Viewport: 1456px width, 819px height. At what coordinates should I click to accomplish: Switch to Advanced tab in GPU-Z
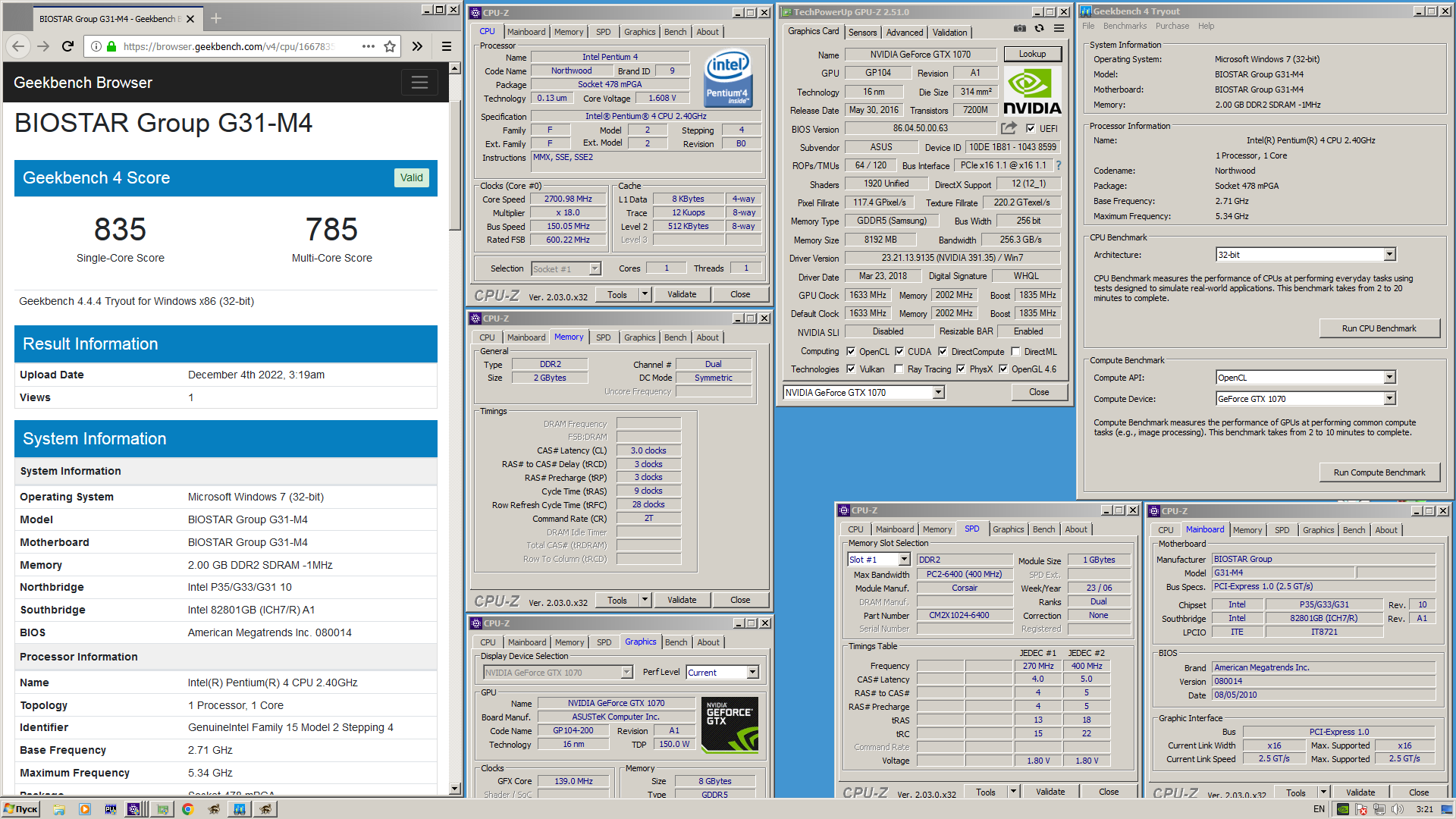(905, 32)
